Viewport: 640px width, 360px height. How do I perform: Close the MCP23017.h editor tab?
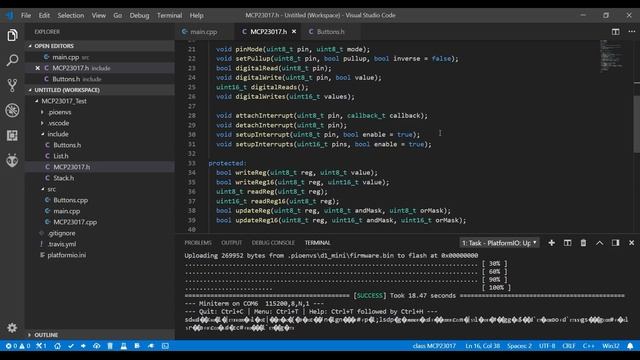click(x=294, y=31)
